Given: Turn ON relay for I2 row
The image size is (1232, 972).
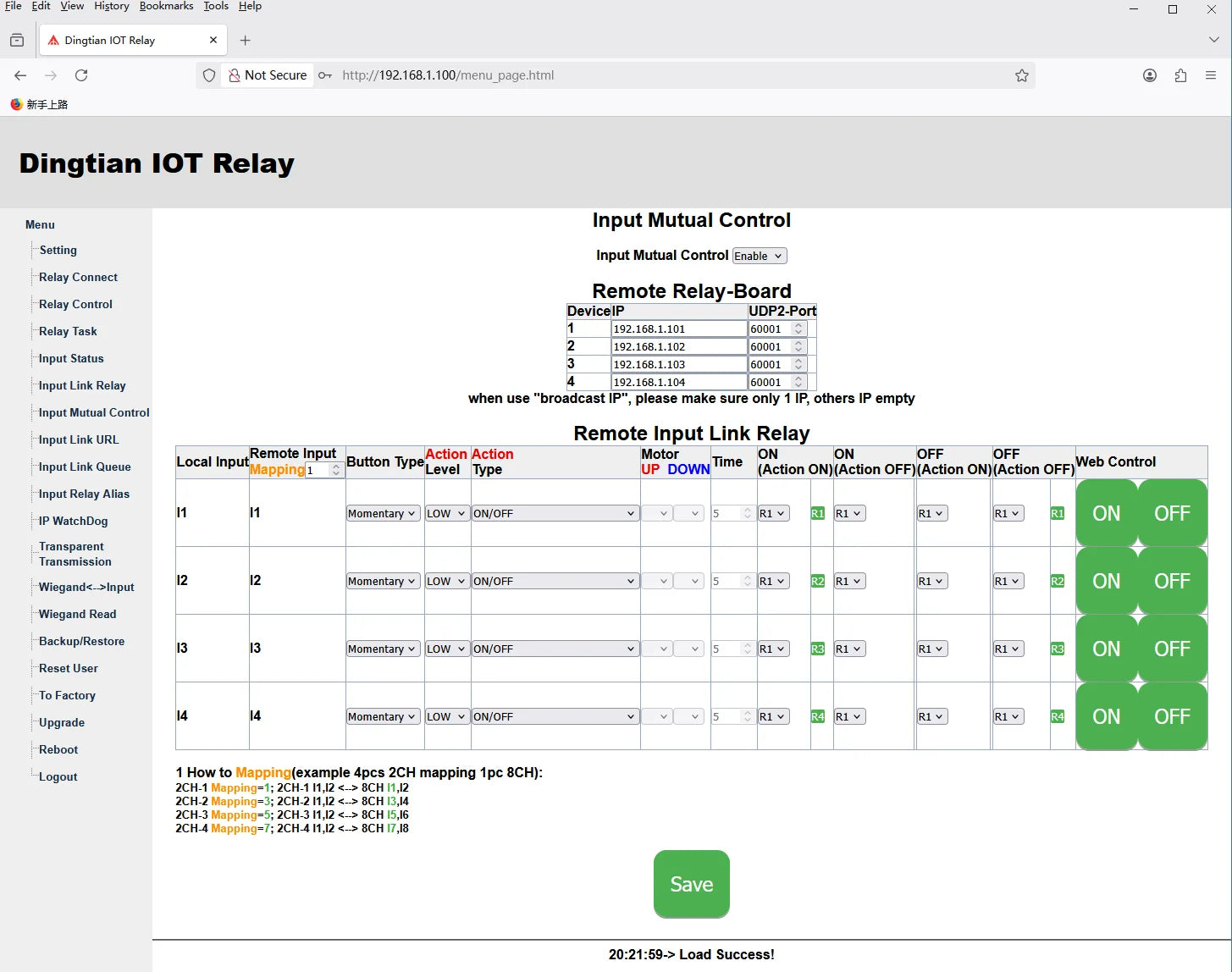Looking at the screenshot, I should 1107,581.
